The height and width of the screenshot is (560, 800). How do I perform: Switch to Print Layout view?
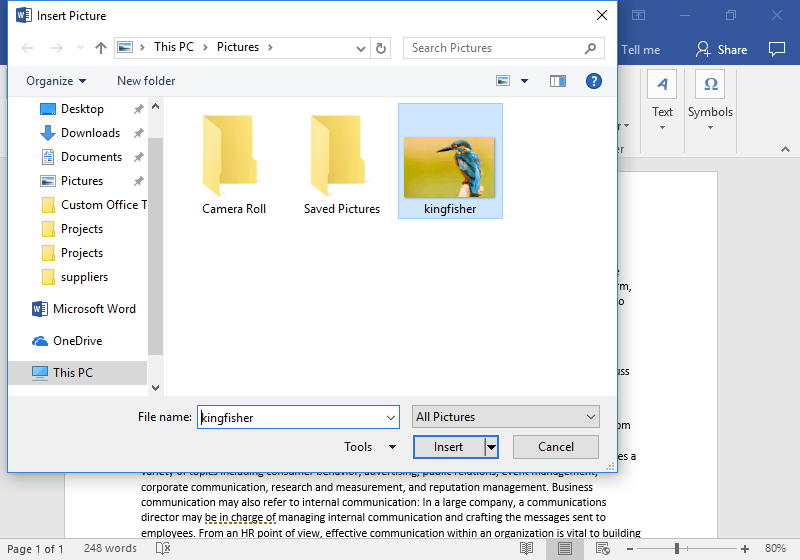click(565, 549)
